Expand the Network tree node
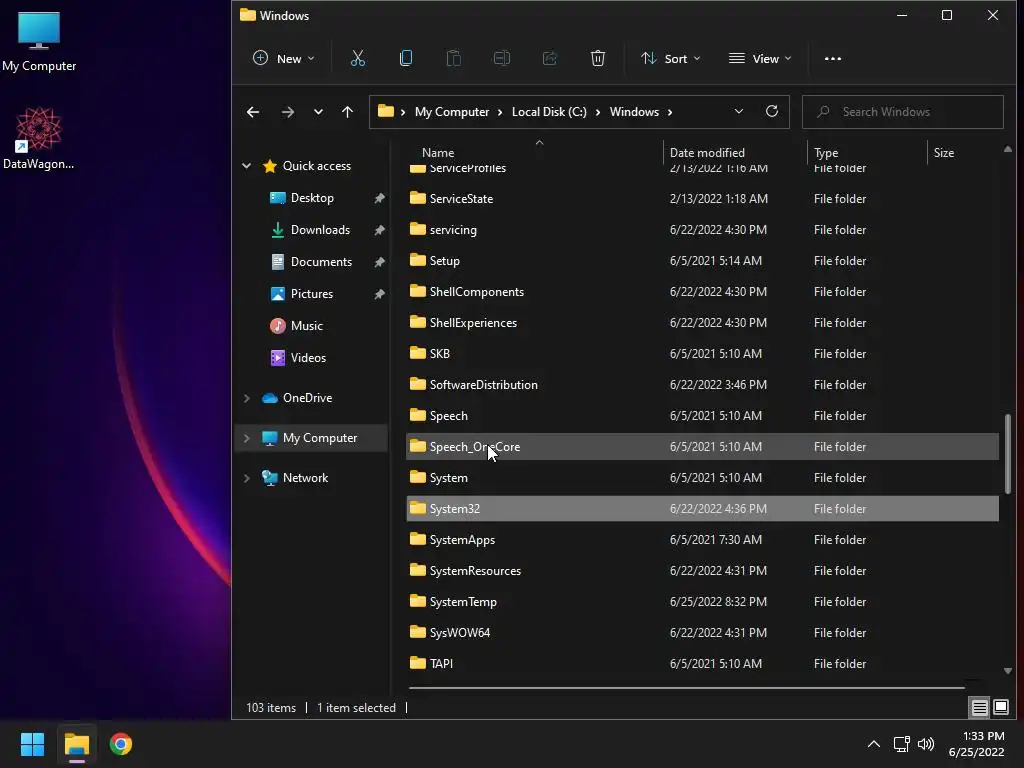This screenshot has height=768, width=1024. click(246, 478)
